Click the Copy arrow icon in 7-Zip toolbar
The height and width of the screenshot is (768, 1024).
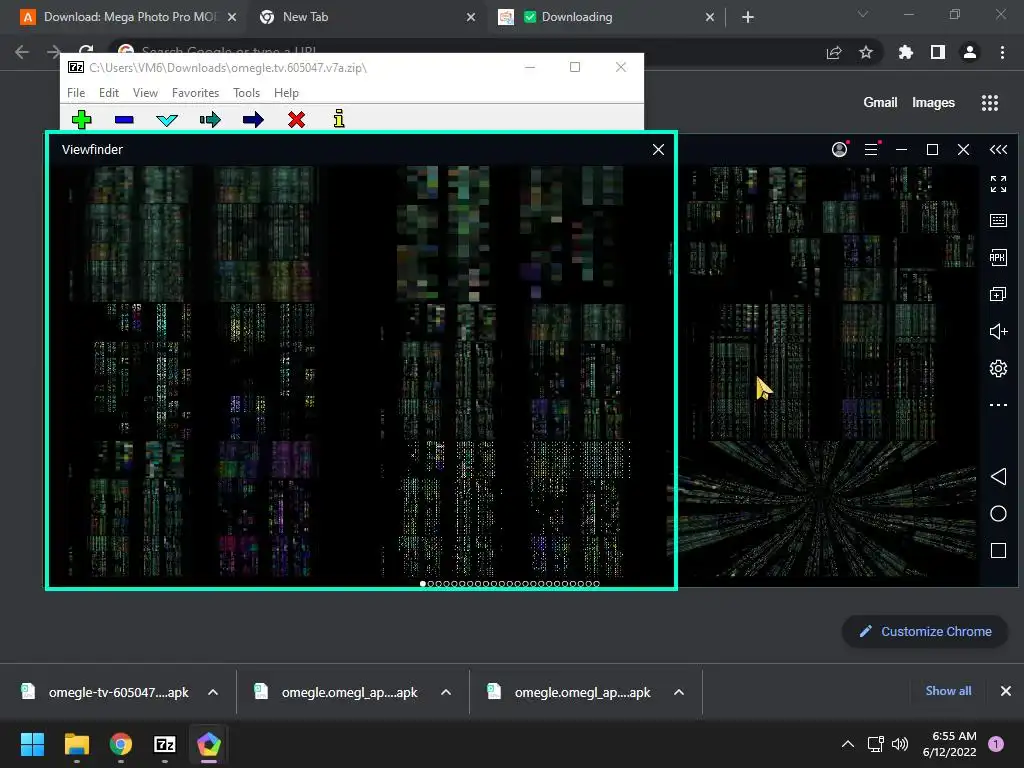(x=210, y=120)
